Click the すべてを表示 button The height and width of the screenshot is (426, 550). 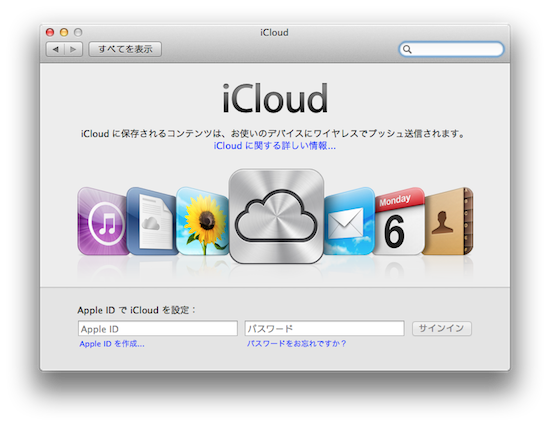pyautogui.click(x=125, y=49)
